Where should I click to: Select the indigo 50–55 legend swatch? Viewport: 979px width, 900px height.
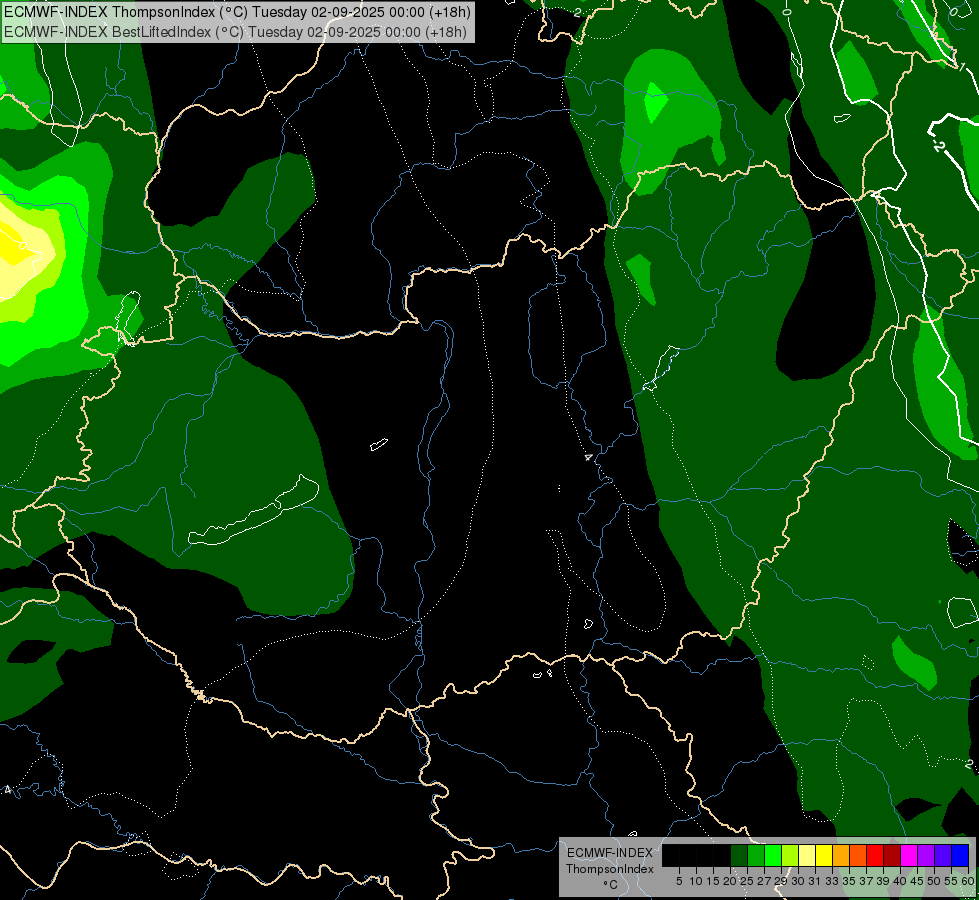click(x=943, y=855)
